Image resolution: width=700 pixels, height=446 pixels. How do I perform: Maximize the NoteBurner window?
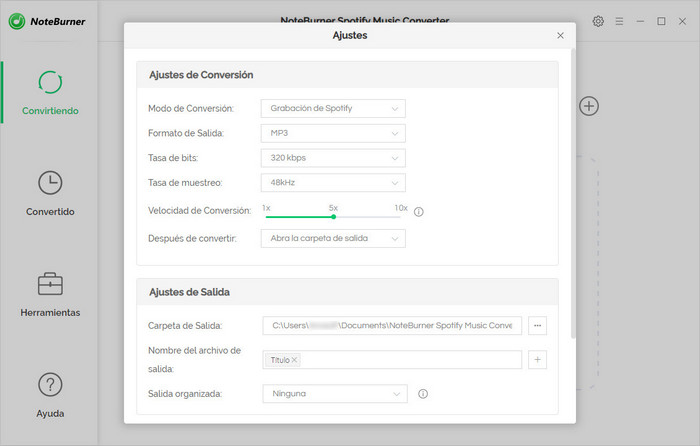[661, 21]
